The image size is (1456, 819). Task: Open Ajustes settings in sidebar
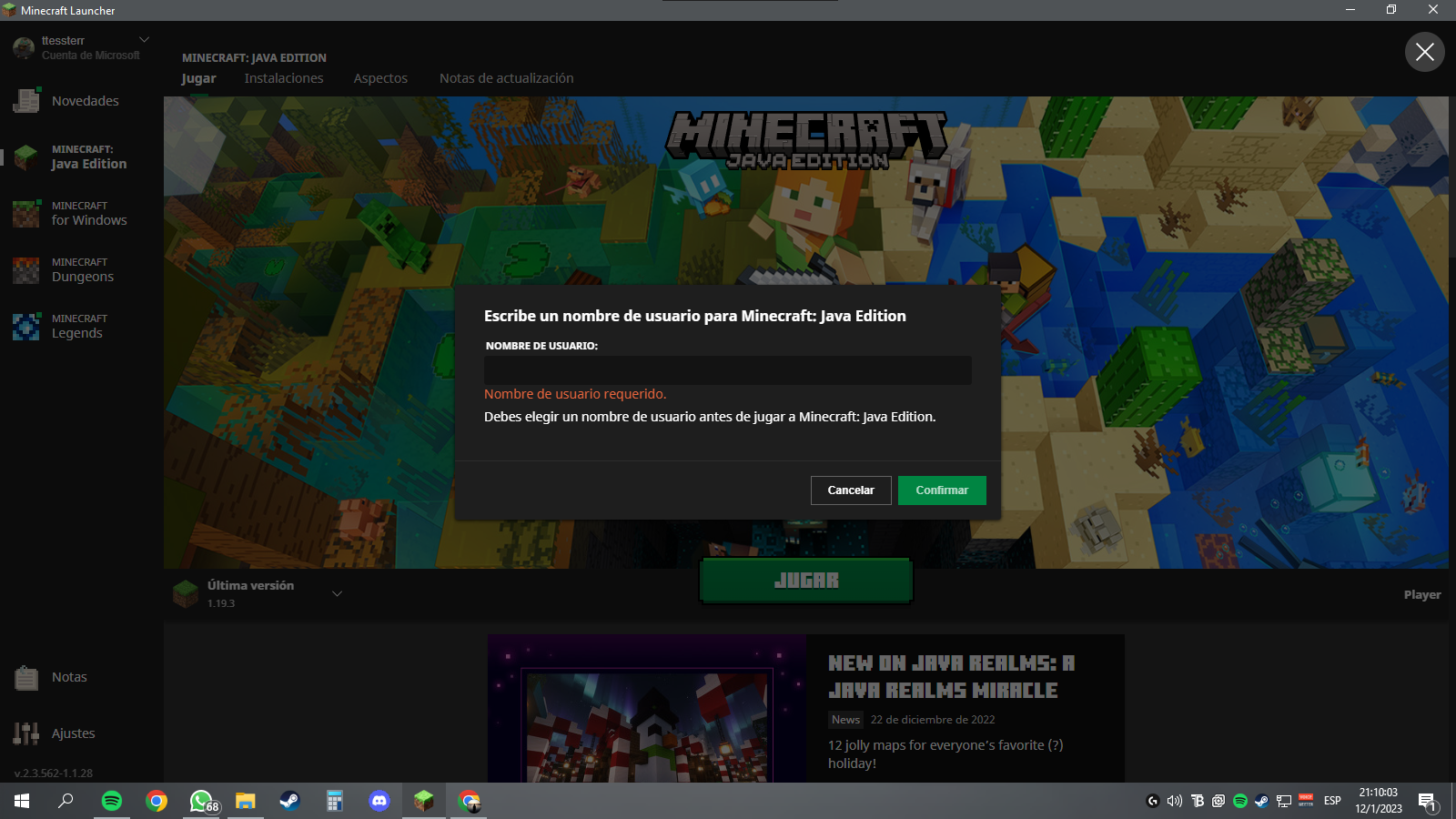pos(56,733)
